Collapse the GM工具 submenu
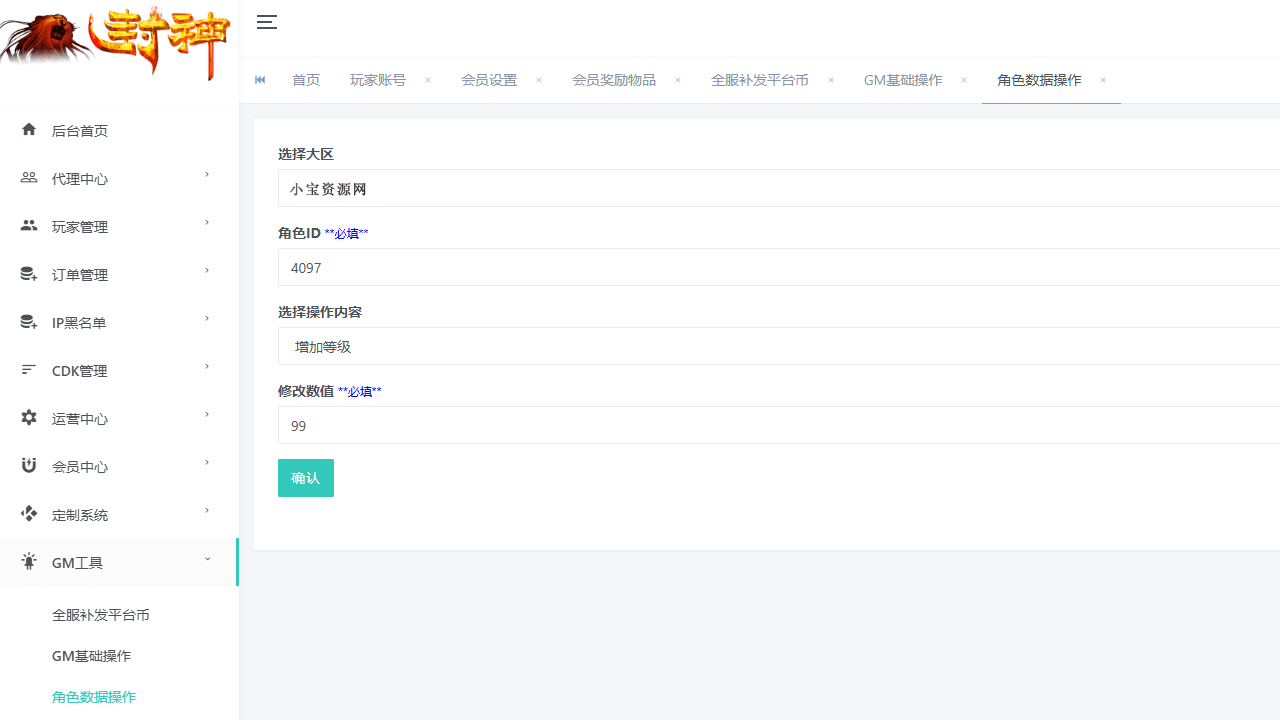 point(207,559)
